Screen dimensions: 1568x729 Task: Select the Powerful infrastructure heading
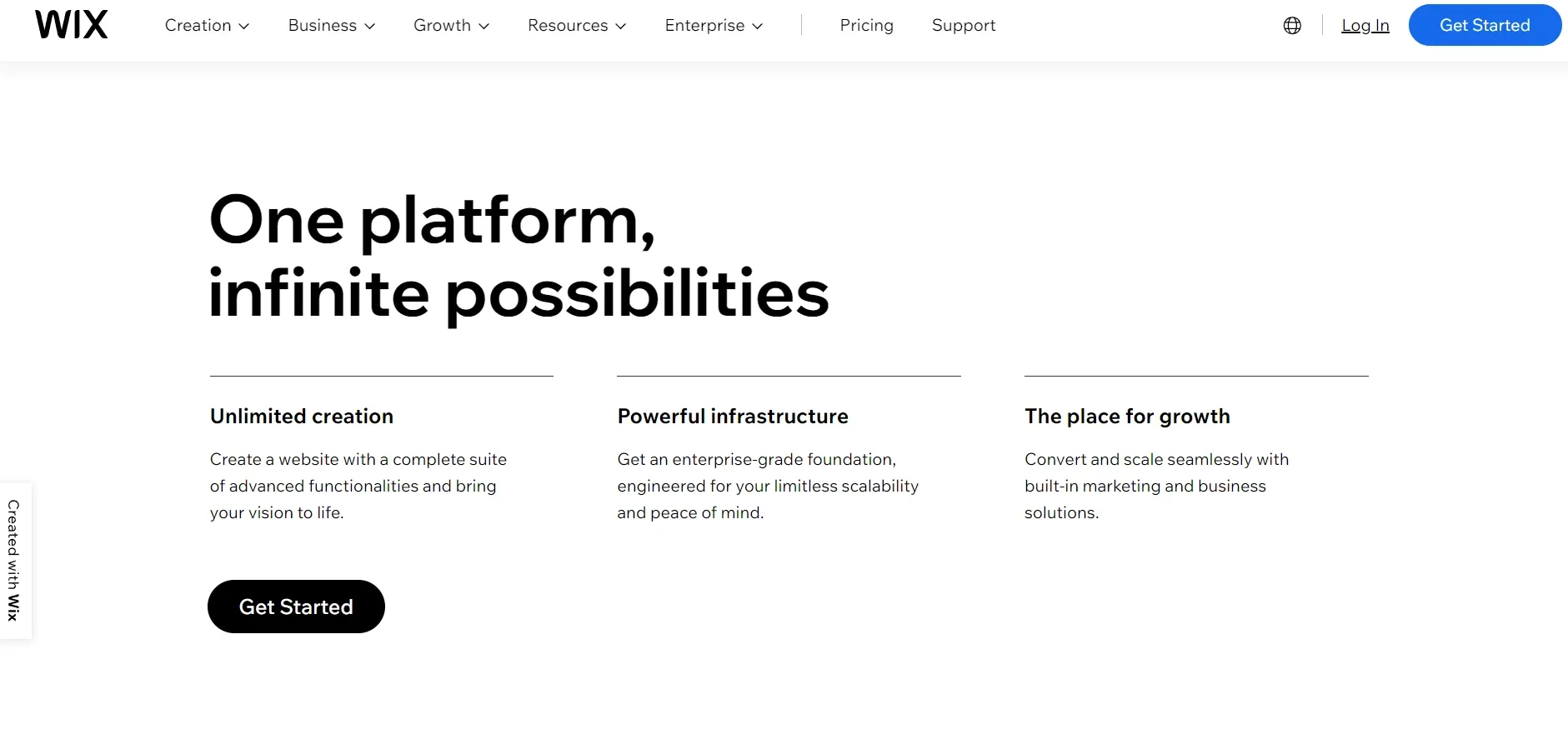733,417
